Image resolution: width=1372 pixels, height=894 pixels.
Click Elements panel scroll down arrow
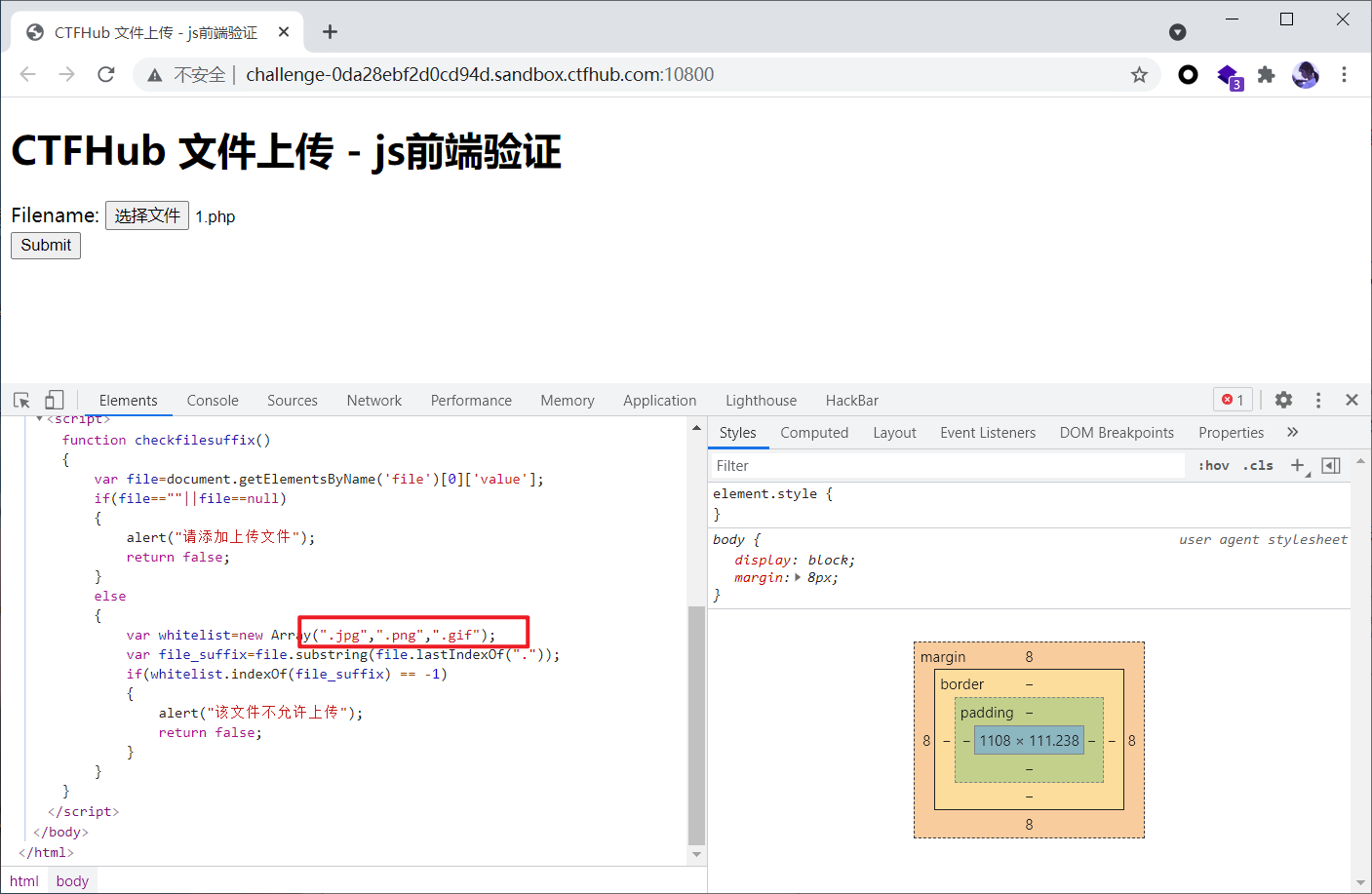pyautogui.click(x=696, y=854)
